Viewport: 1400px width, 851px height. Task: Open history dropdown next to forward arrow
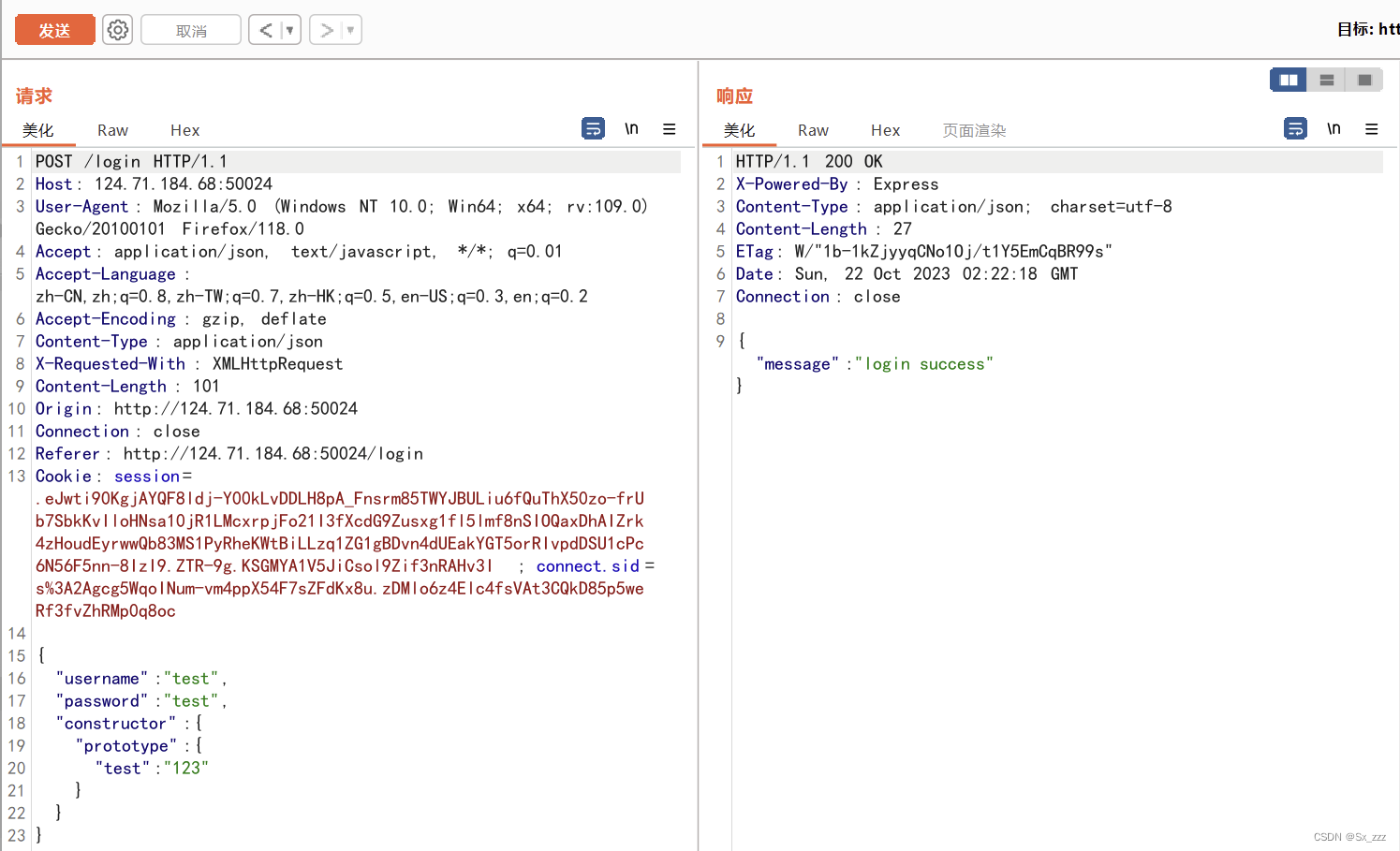[351, 30]
